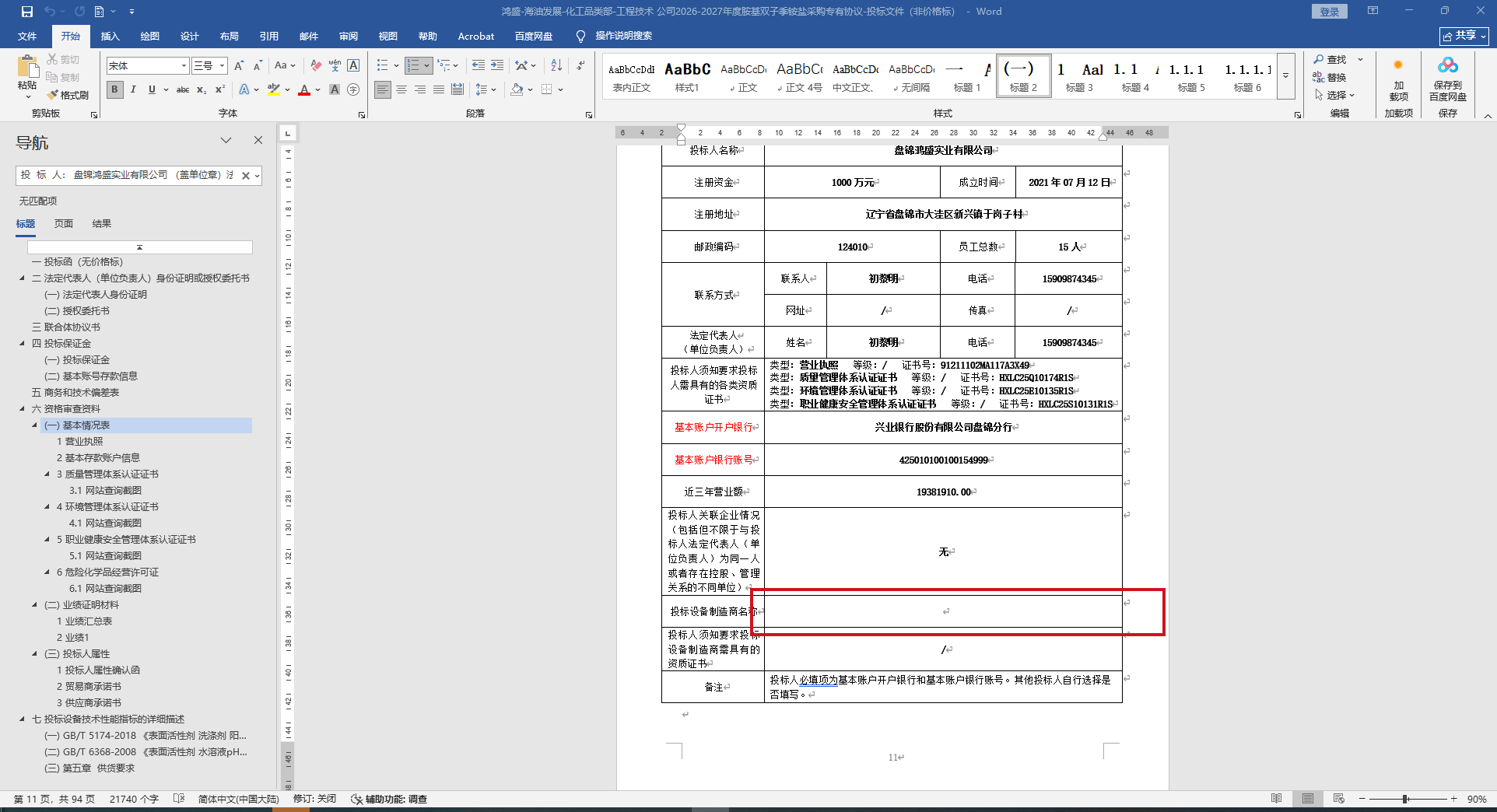Switch to Read Mode view in the status bar

pos(1276,799)
